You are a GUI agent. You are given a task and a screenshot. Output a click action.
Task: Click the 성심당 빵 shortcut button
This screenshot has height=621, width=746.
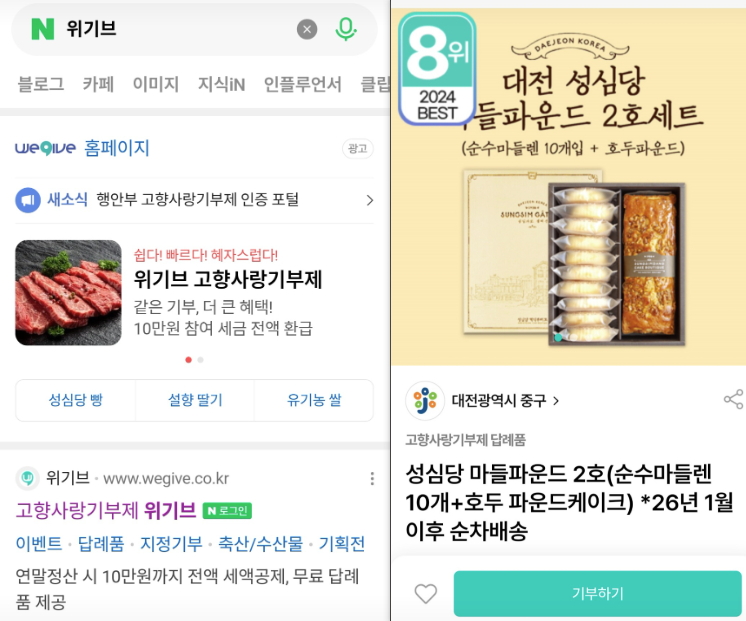point(76,400)
